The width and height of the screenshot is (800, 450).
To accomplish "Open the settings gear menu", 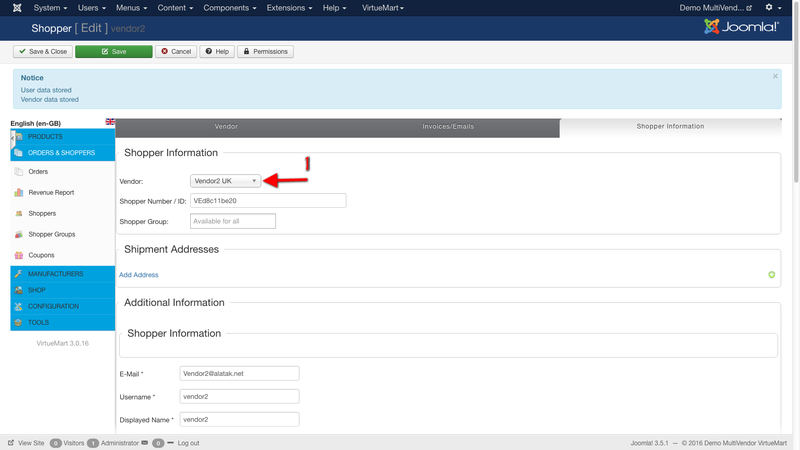I will [772, 8].
